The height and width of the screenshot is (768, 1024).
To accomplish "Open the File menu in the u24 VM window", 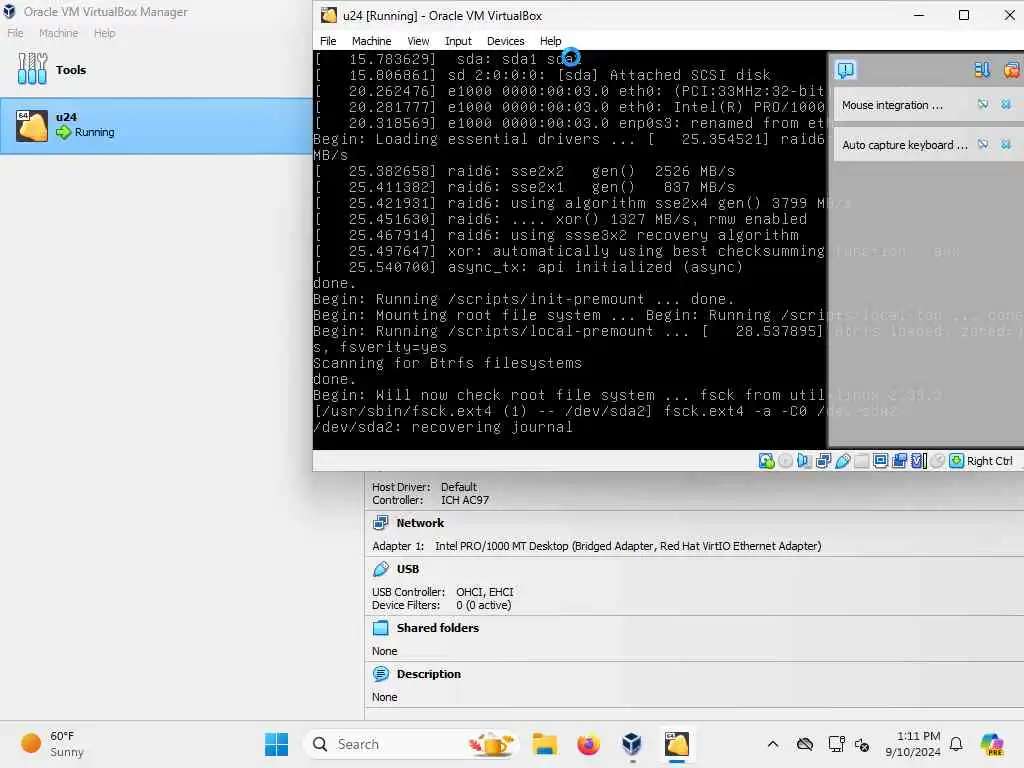I will click(x=328, y=40).
